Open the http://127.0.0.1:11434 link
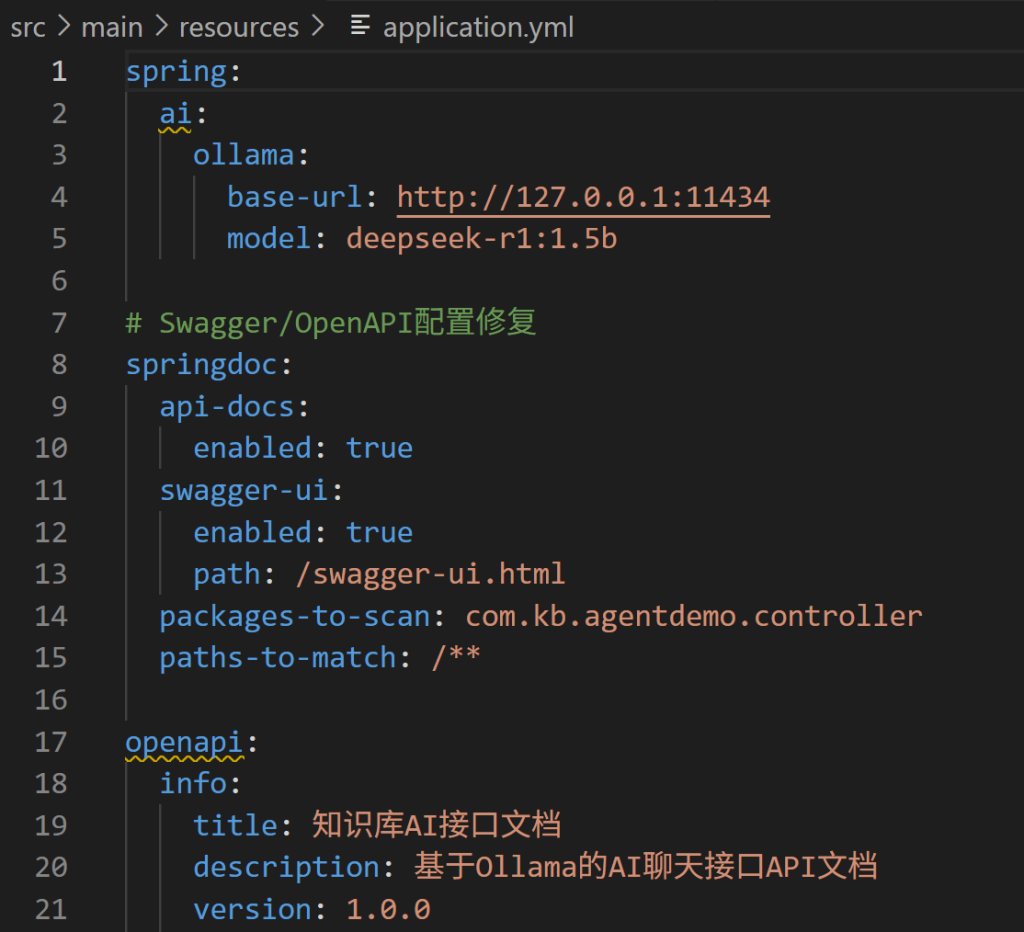This screenshot has width=1024, height=932. [x=583, y=197]
